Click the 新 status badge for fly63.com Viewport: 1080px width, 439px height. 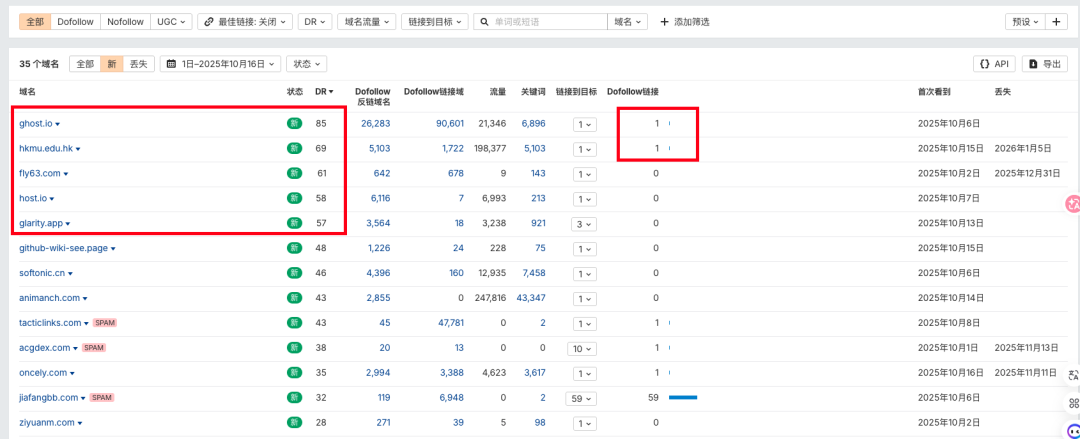294,174
